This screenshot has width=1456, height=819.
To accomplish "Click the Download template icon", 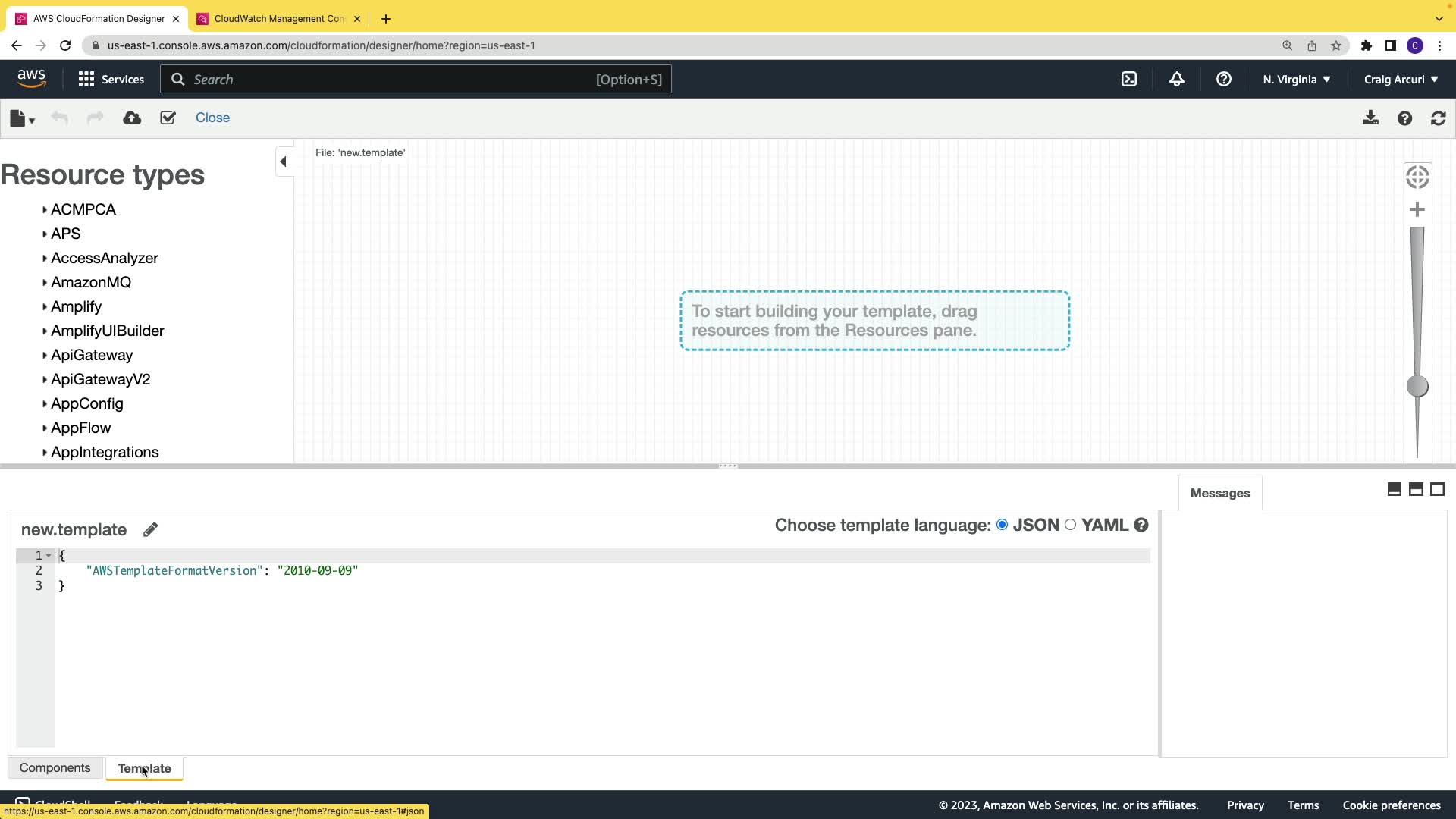I will tap(1370, 118).
